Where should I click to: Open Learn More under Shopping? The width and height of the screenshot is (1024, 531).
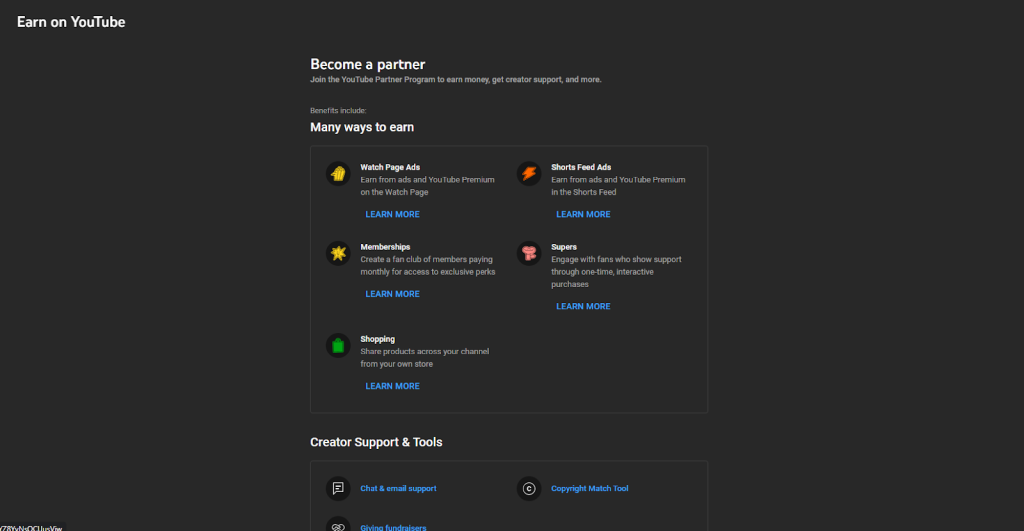click(x=392, y=386)
